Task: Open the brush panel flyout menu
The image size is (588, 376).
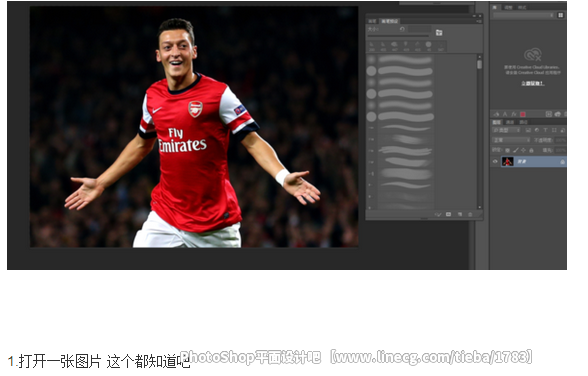Action: 479,21
